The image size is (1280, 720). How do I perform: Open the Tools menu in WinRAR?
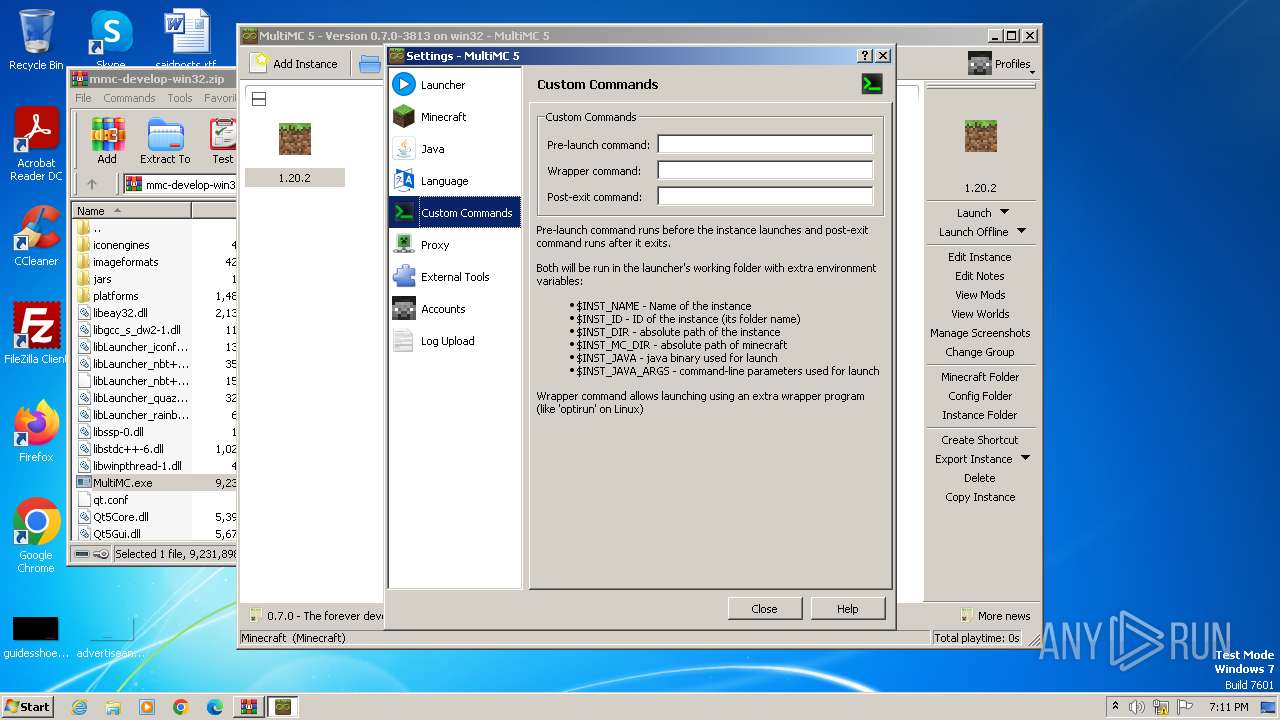(x=180, y=98)
